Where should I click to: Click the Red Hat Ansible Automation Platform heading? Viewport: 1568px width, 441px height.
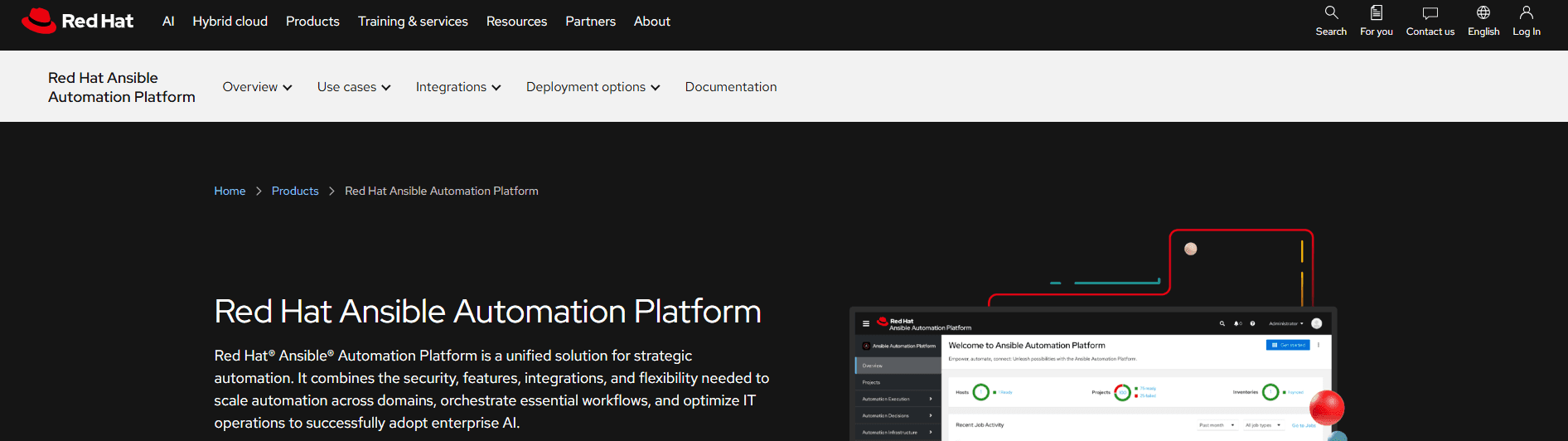click(487, 312)
